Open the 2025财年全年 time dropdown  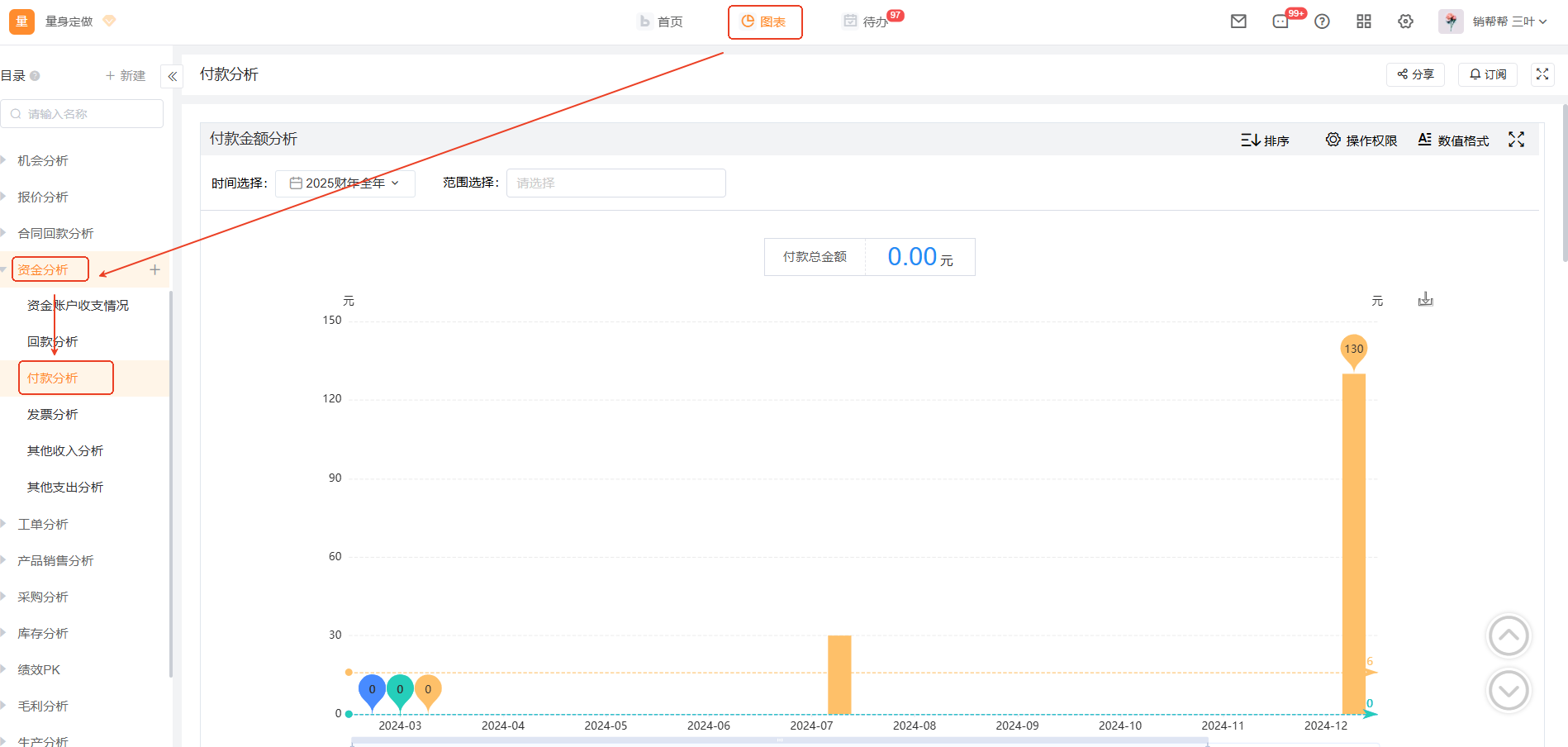pyautogui.click(x=344, y=183)
